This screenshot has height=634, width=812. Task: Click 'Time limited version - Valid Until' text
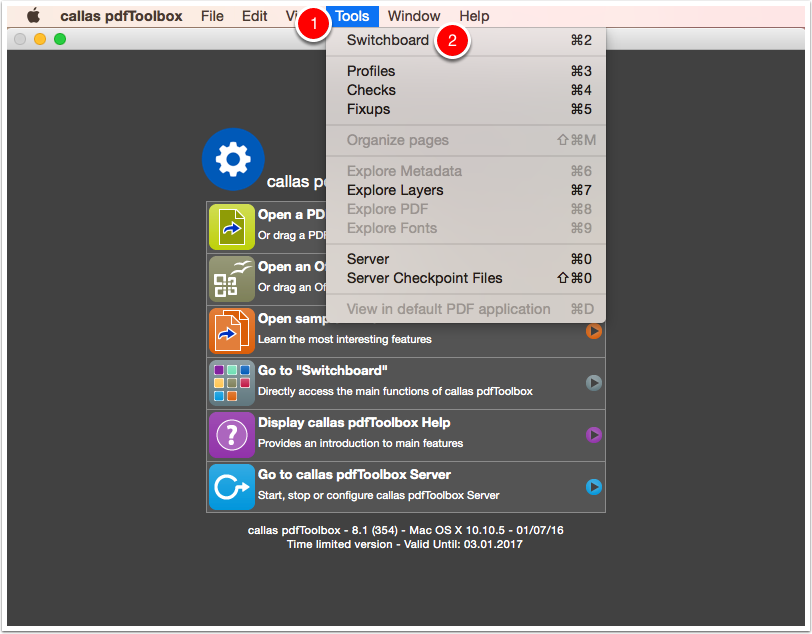coord(405,544)
